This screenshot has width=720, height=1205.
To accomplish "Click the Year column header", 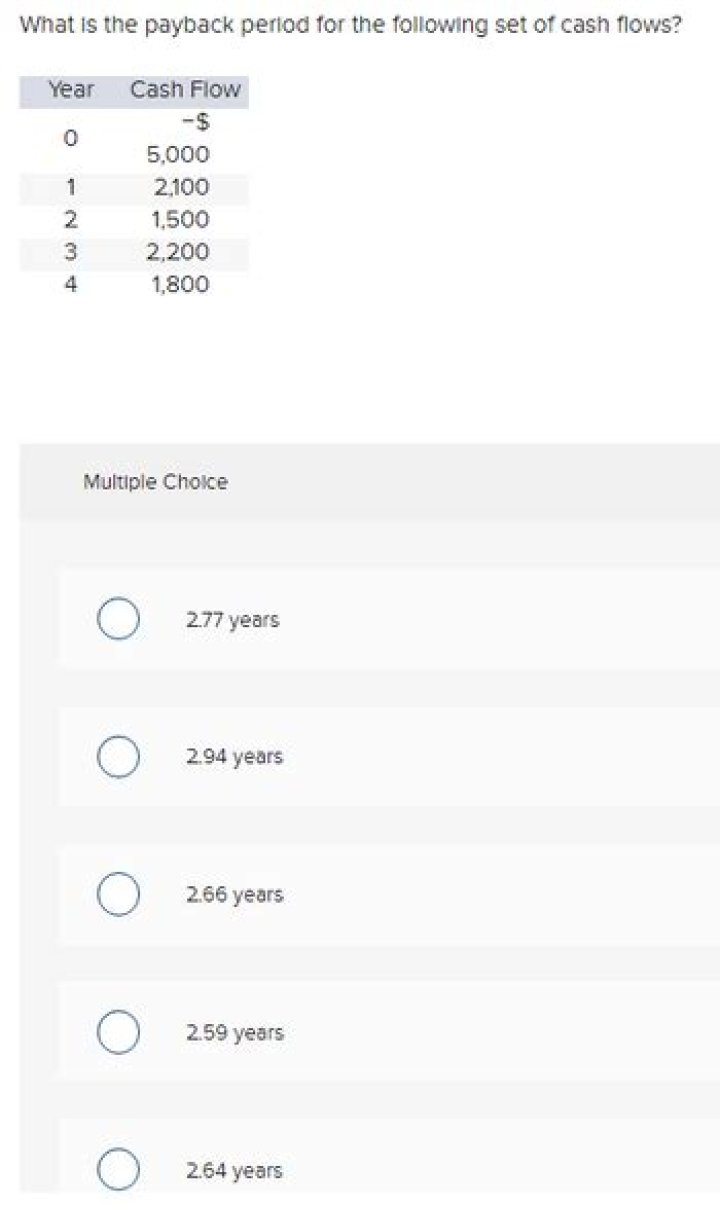I will tap(71, 90).
